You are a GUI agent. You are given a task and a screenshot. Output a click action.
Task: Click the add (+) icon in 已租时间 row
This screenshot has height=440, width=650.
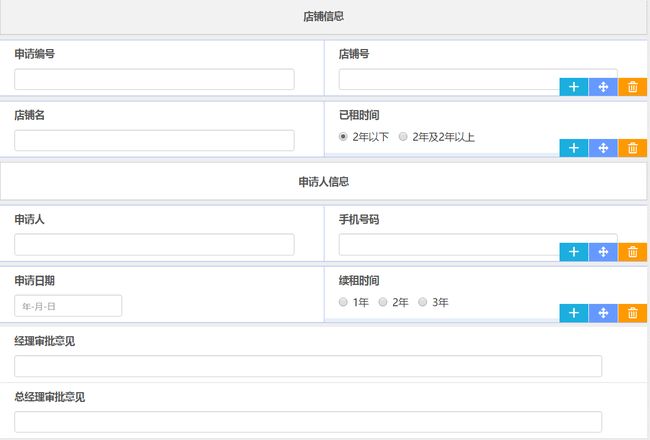(574, 148)
